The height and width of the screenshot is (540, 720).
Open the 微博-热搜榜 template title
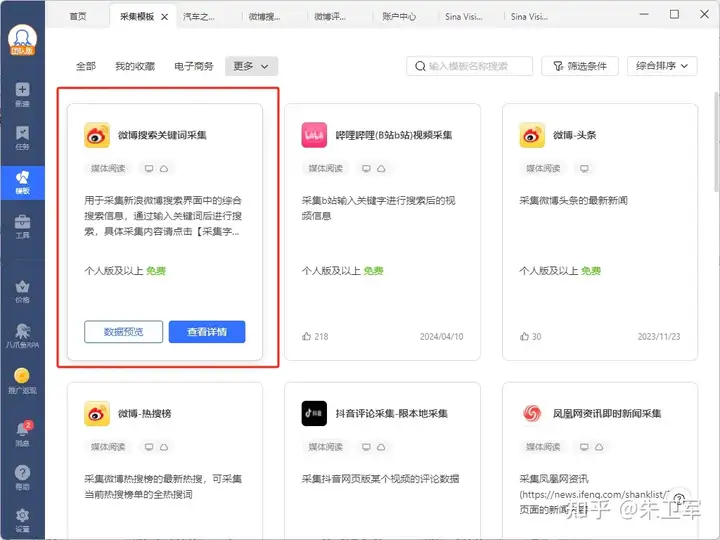pos(145,413)
